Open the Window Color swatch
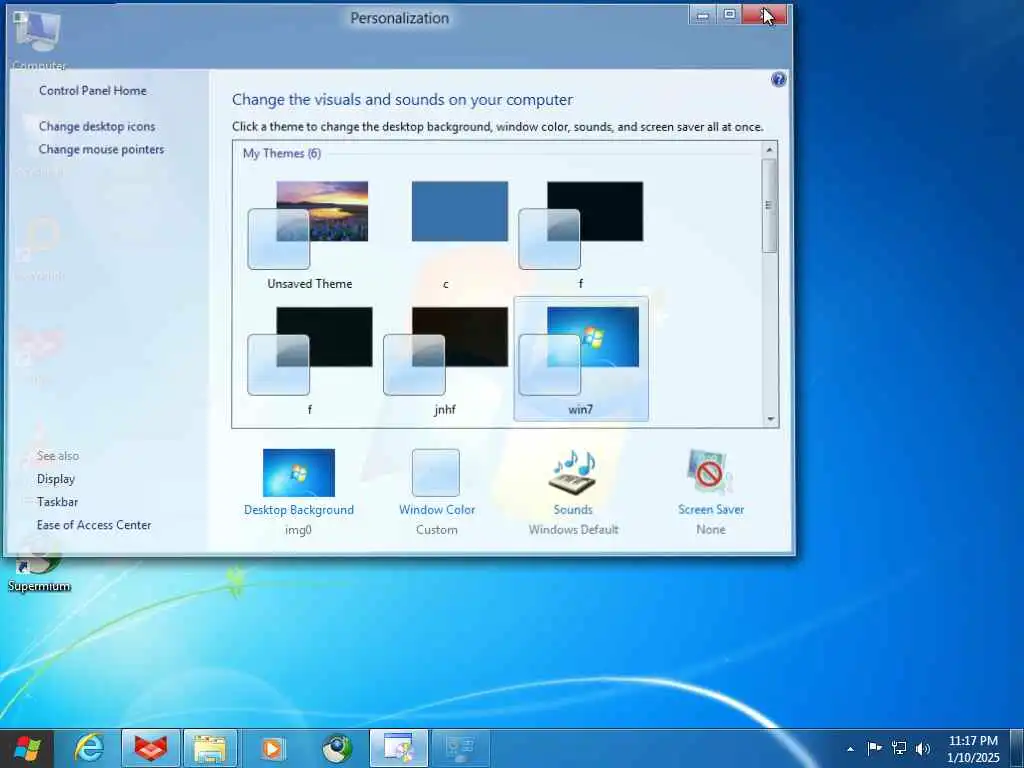Viewport: 1024px width, 768px height. (x=436, y=473)
